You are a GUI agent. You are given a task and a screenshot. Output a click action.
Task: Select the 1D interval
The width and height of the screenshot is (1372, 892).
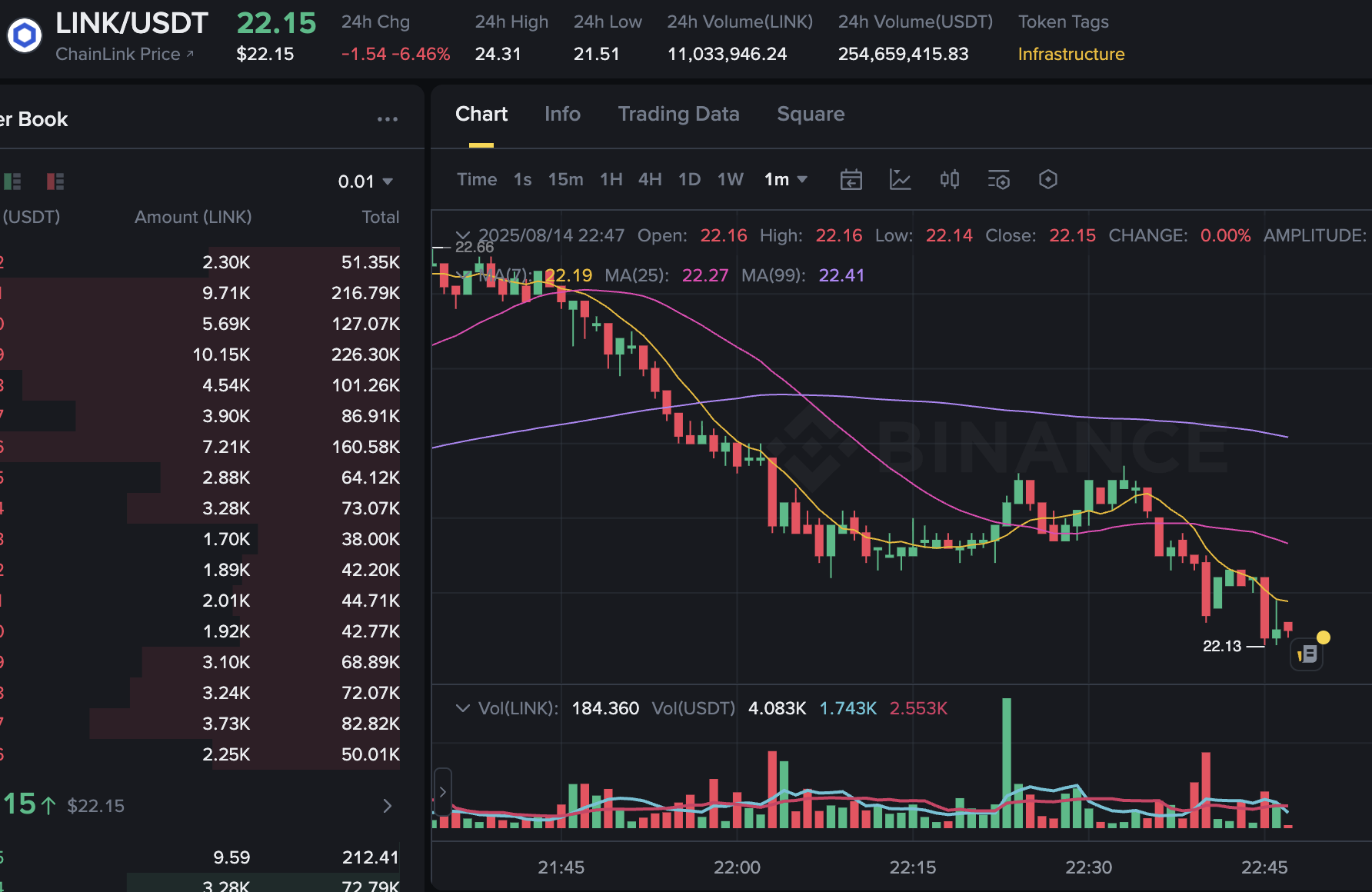(x=689, y=180)
